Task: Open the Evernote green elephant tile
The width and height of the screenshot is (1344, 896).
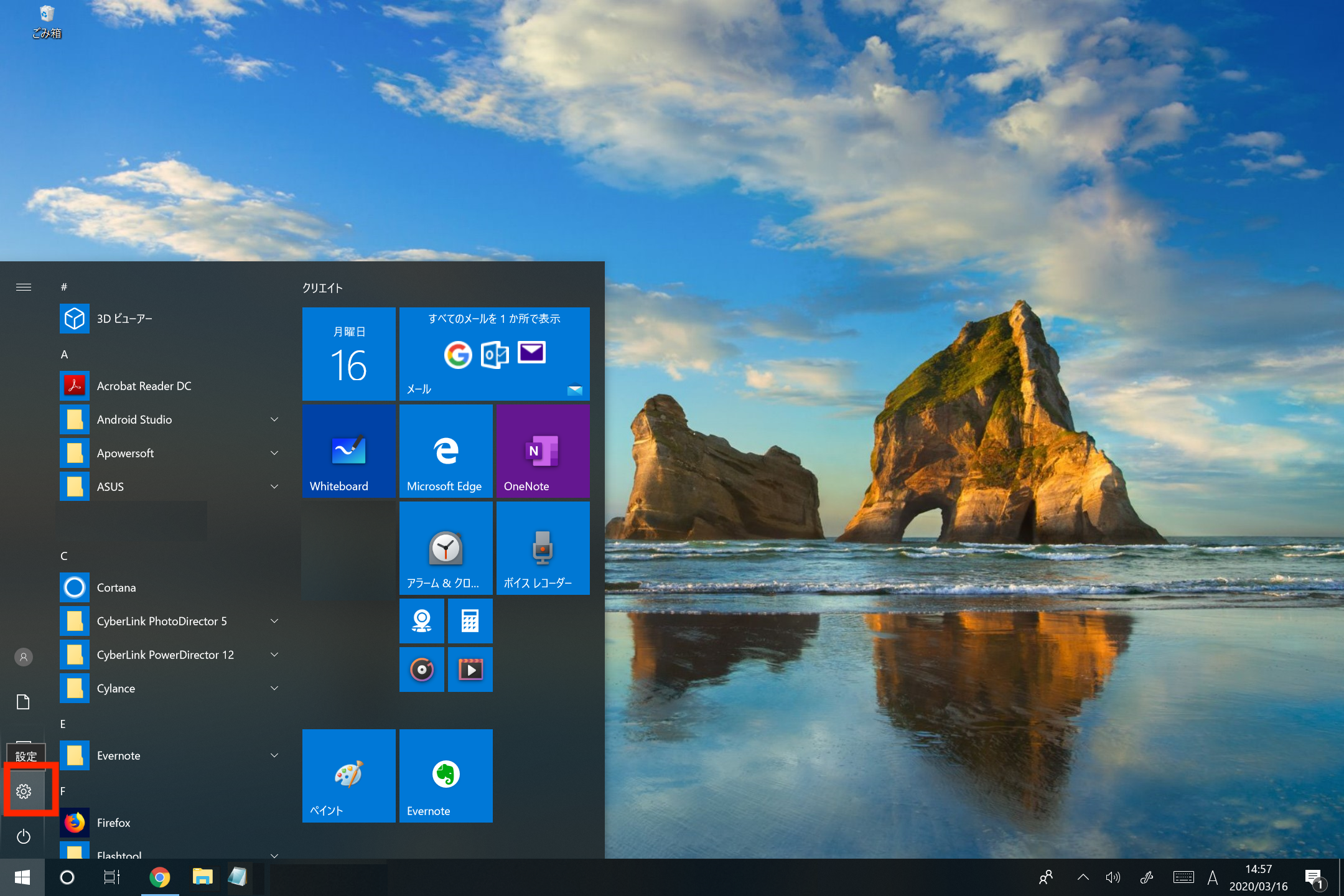Action: 446,776
